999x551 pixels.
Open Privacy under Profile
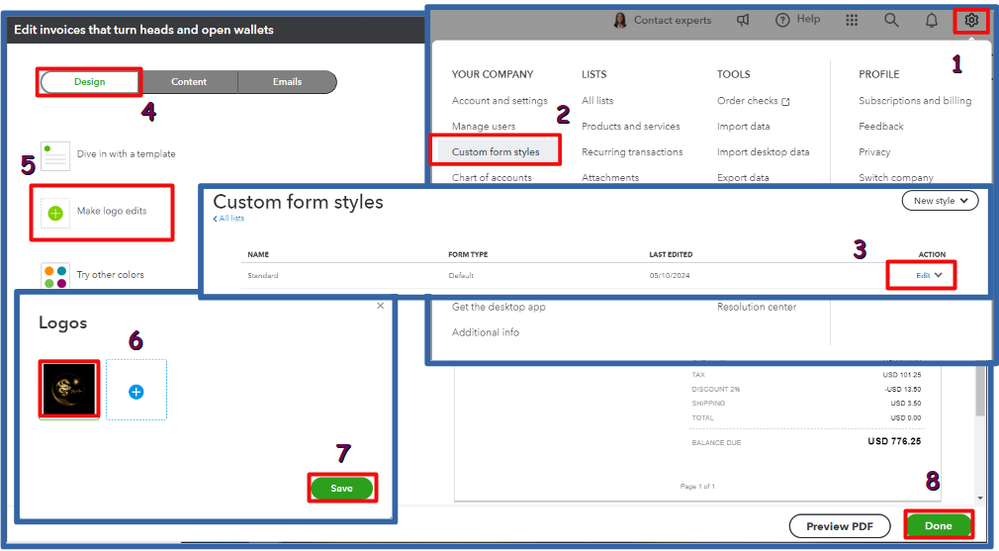click(x=874, y=152)
